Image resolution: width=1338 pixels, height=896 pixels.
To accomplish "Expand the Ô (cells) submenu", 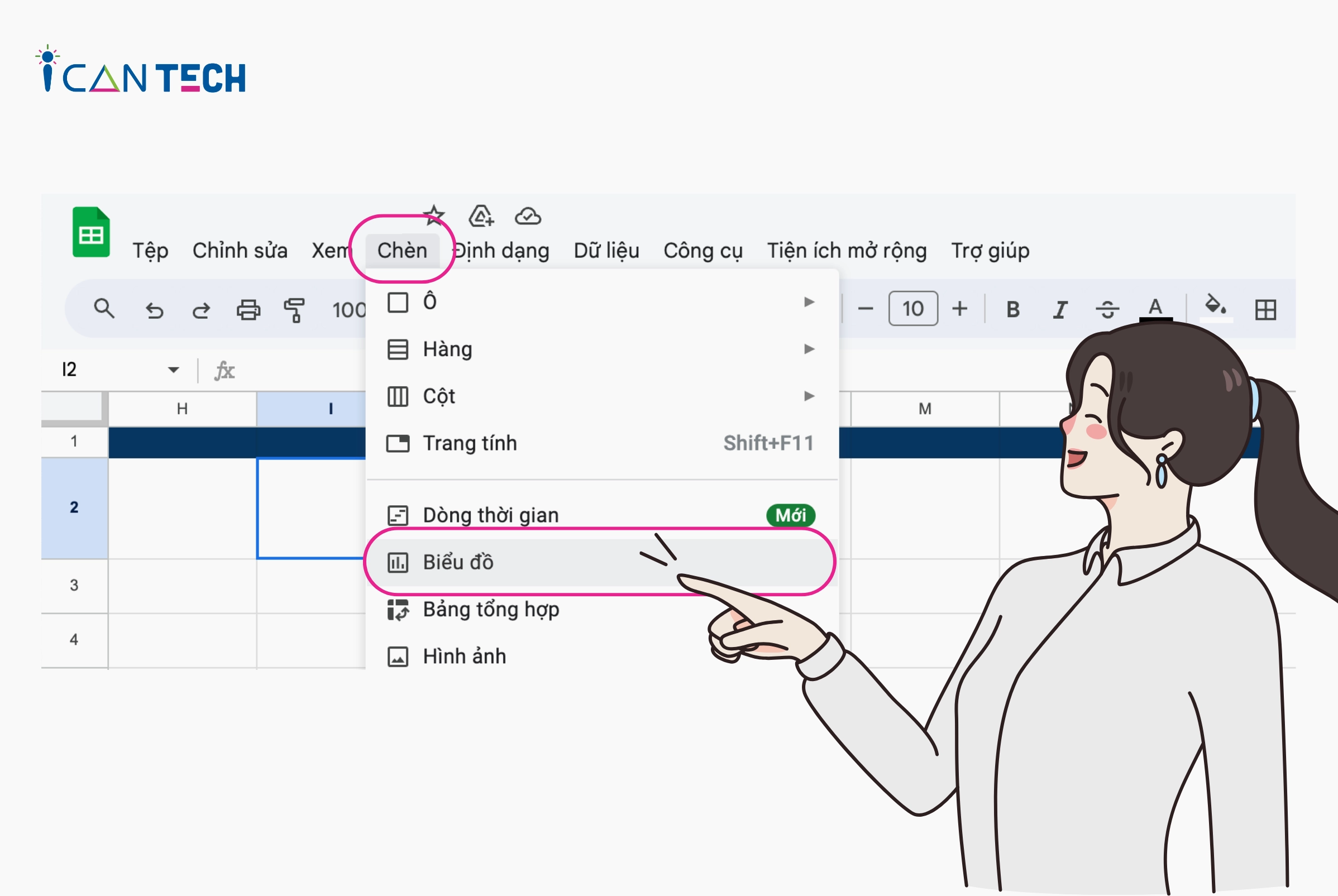I will [602, 301].
